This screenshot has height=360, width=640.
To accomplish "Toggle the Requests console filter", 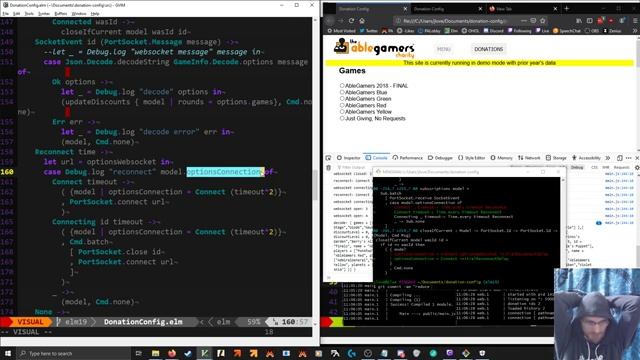I will click(x=622, y=167).
